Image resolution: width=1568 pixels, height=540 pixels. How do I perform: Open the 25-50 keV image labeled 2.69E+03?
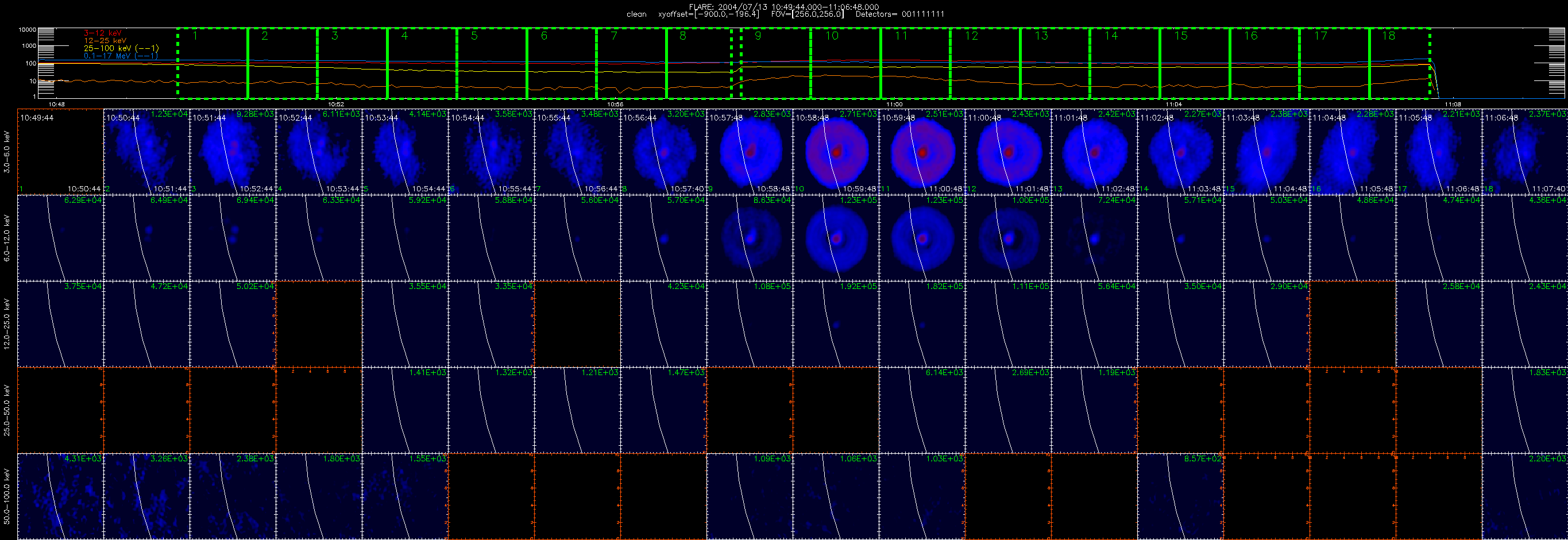[x=1008, y=410]
